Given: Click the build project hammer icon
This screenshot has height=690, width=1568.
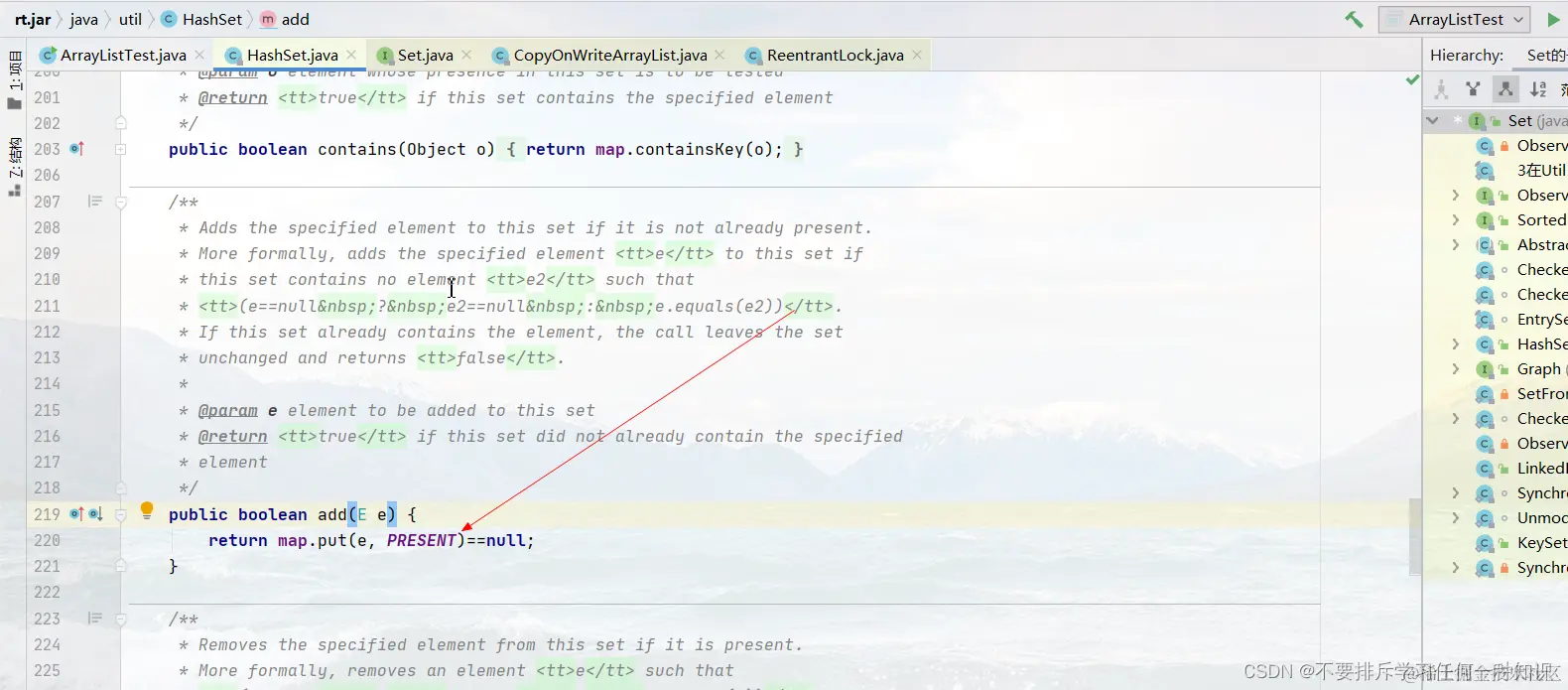Looking at the screenshot, I should 1354,19.
